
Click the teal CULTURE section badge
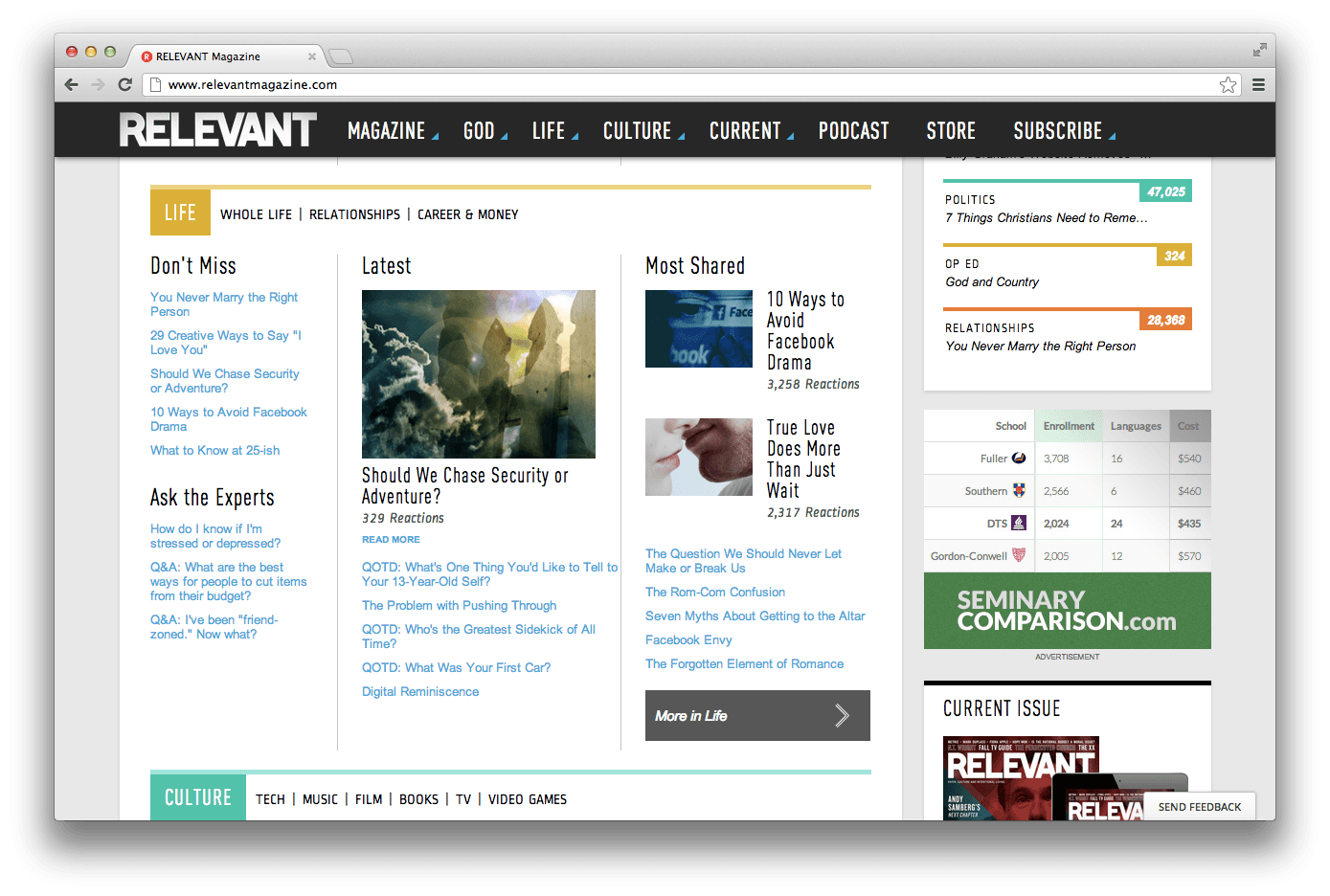pos(198,797)
